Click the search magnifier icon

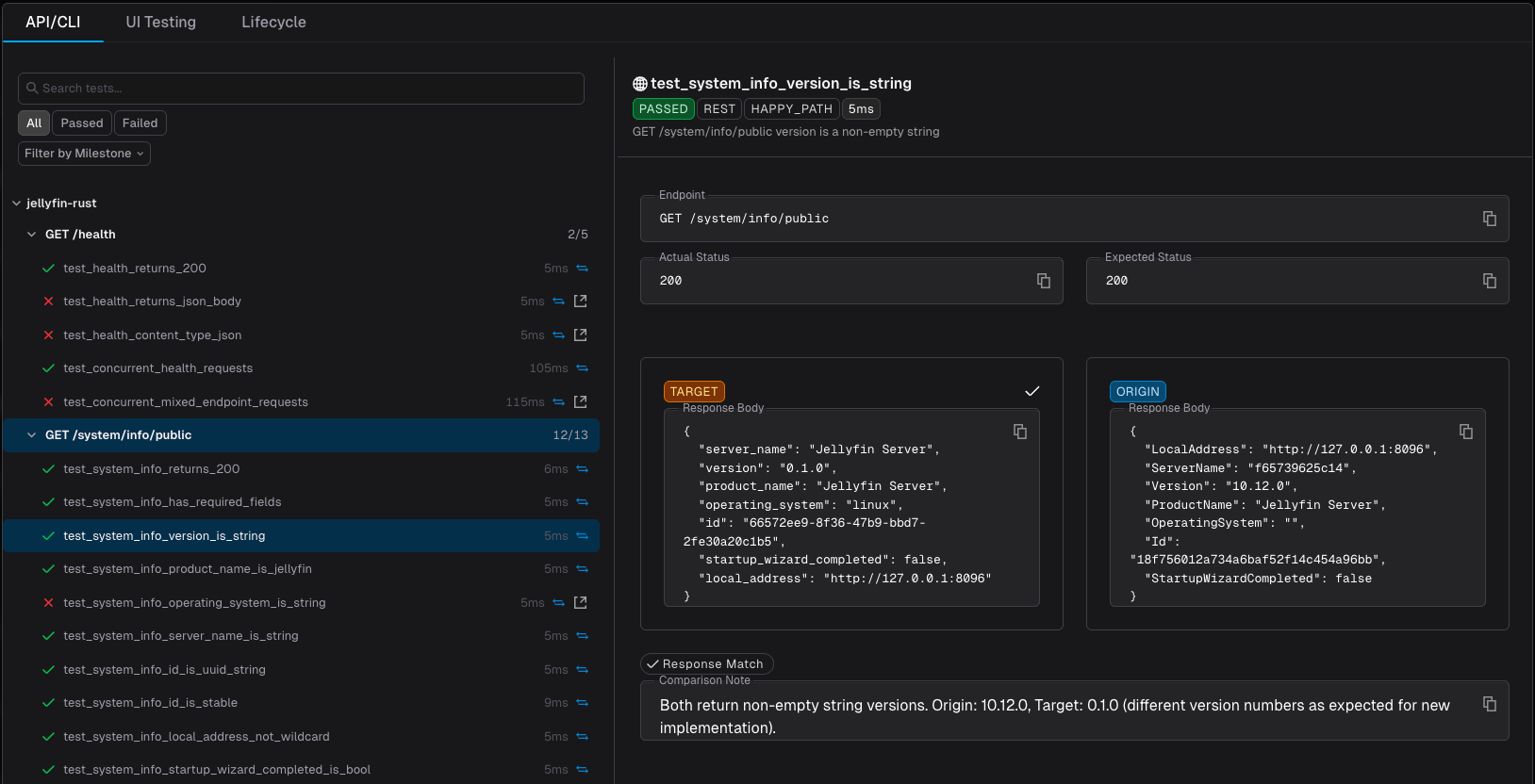pyautogui.click(x=32, y=89)
